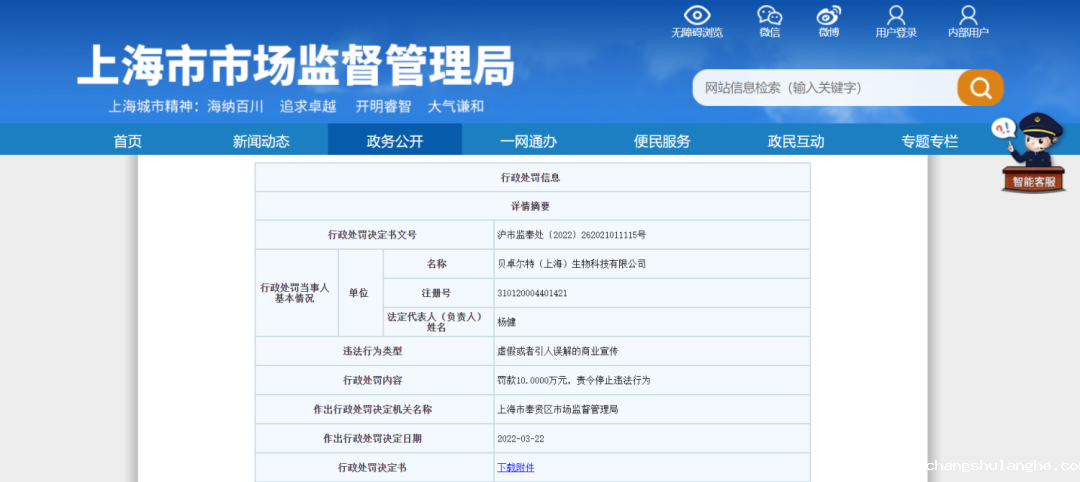This screenshot has height=482, width=1080.
Task: Click the company name 贝卓尔特（上海）生物科技有限公司
Action: (x=571, y=264)
